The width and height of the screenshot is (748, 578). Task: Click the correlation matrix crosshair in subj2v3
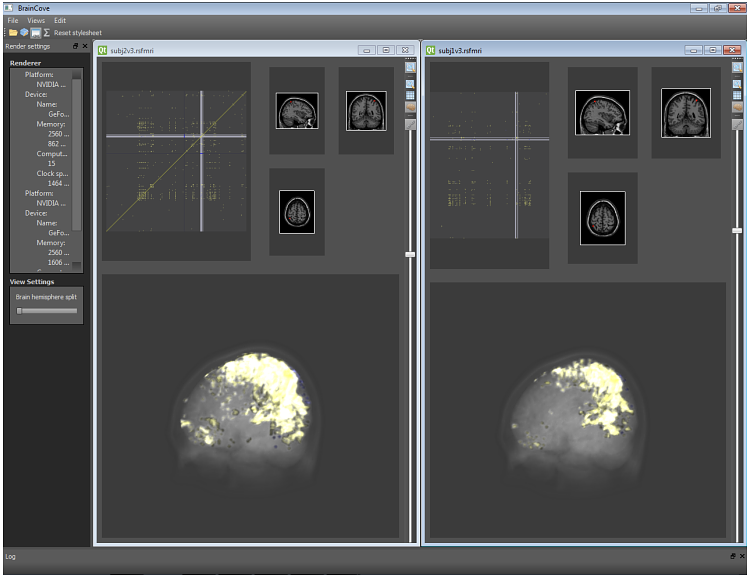tap(201, 136)
